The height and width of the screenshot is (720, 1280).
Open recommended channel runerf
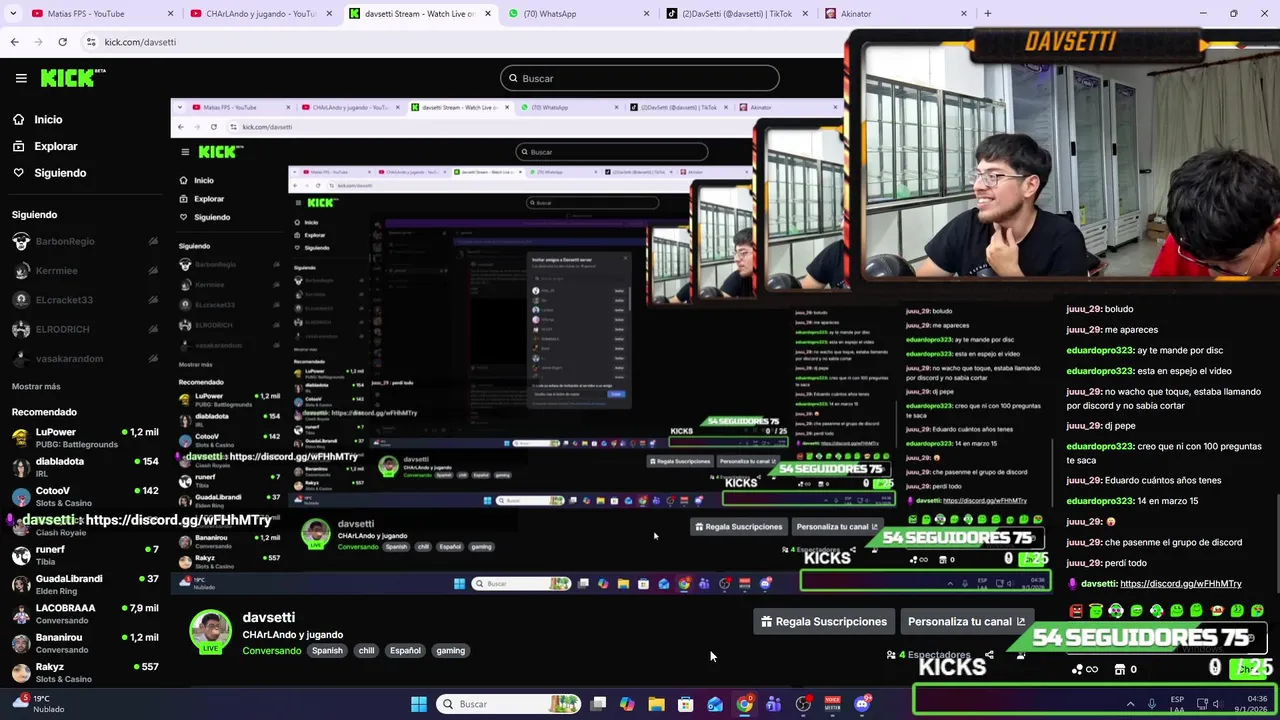tap(84, 555)
